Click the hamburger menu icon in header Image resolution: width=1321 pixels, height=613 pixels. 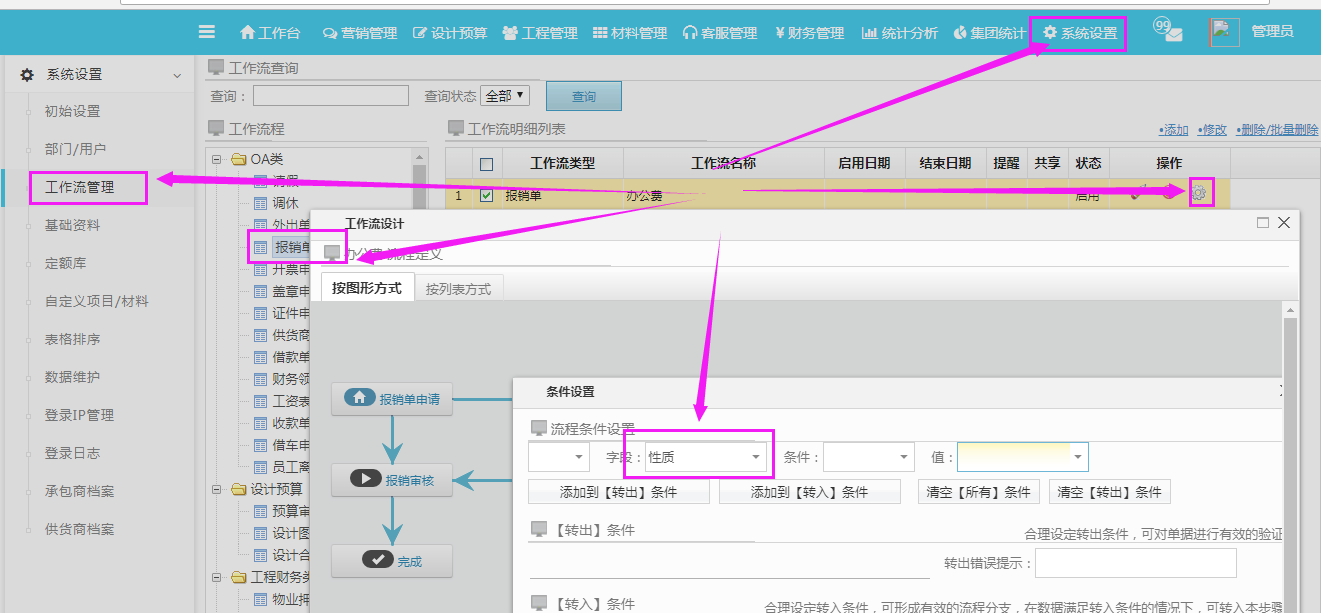click(x=207, y=32)
